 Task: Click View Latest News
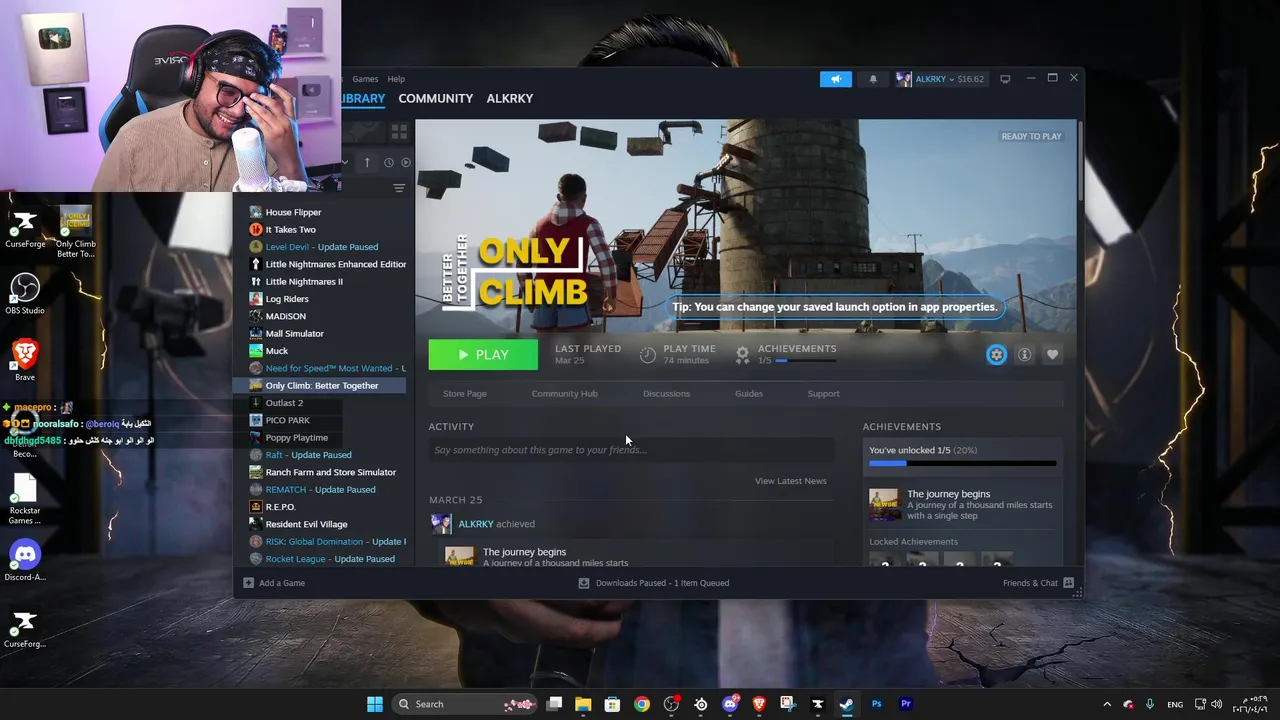click(x=790, y=481)
